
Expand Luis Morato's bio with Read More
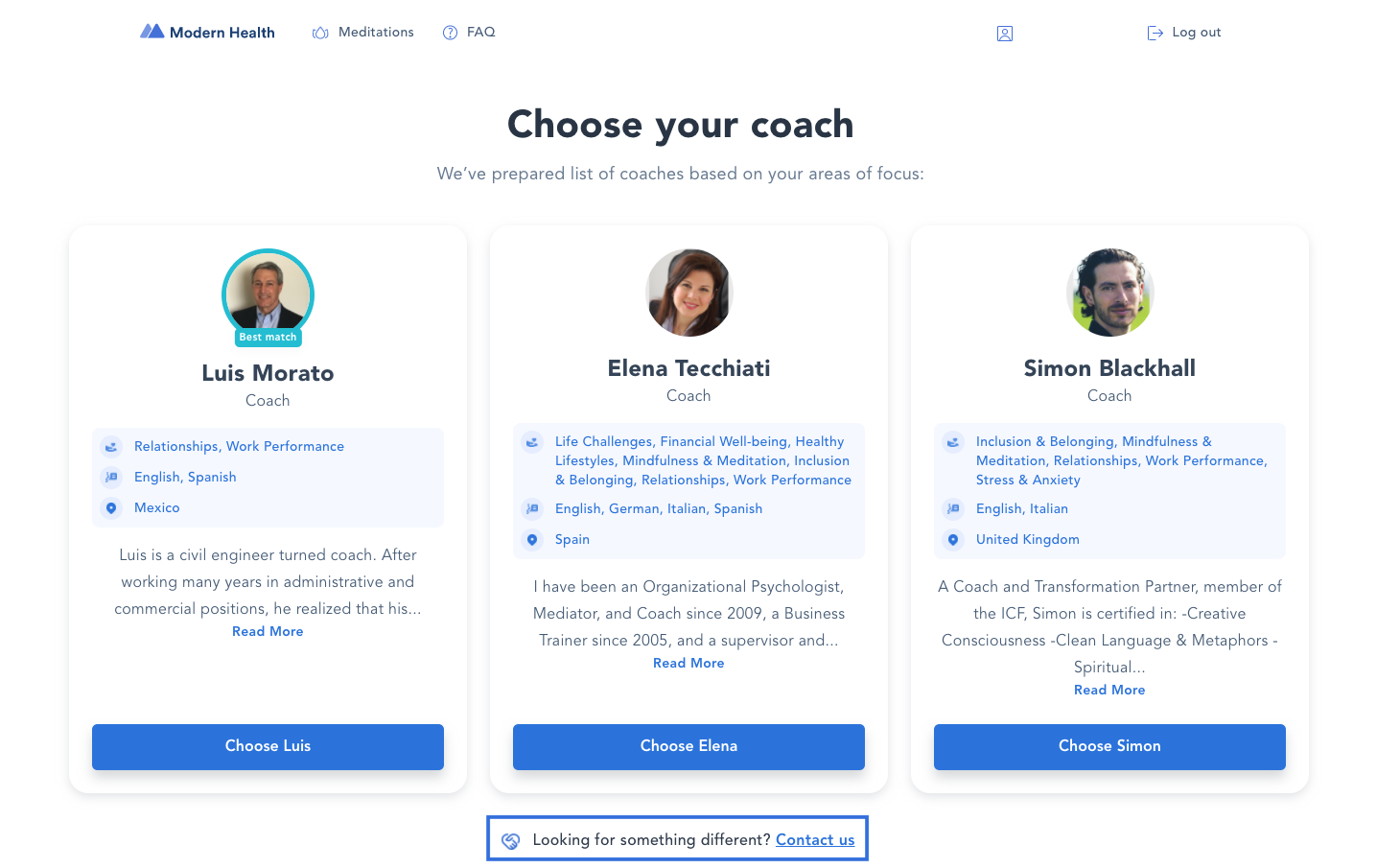[268, 631]
